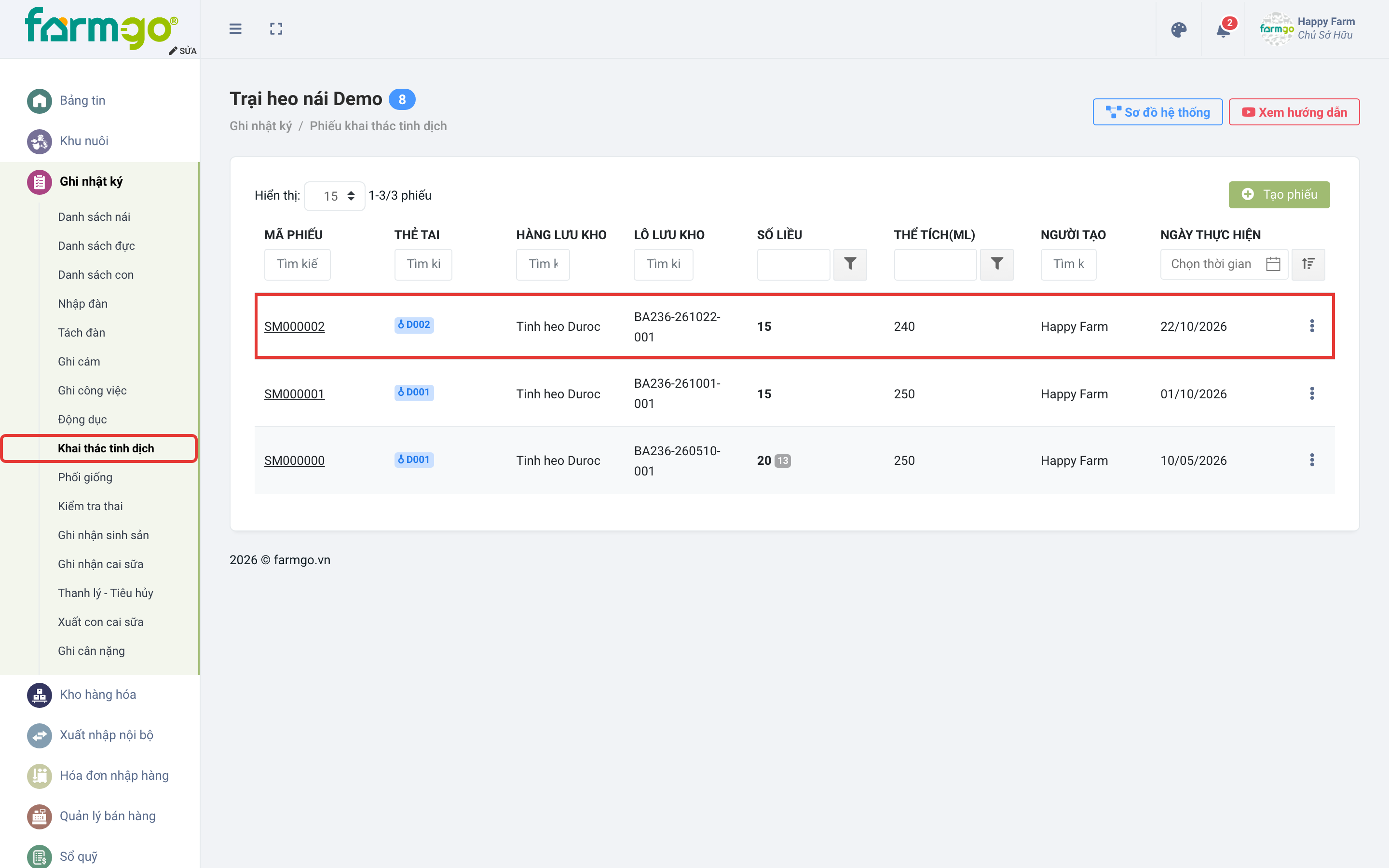Screen dimensions: 1389x868
Task: Go to Danh sách nái
Action: 94,217
